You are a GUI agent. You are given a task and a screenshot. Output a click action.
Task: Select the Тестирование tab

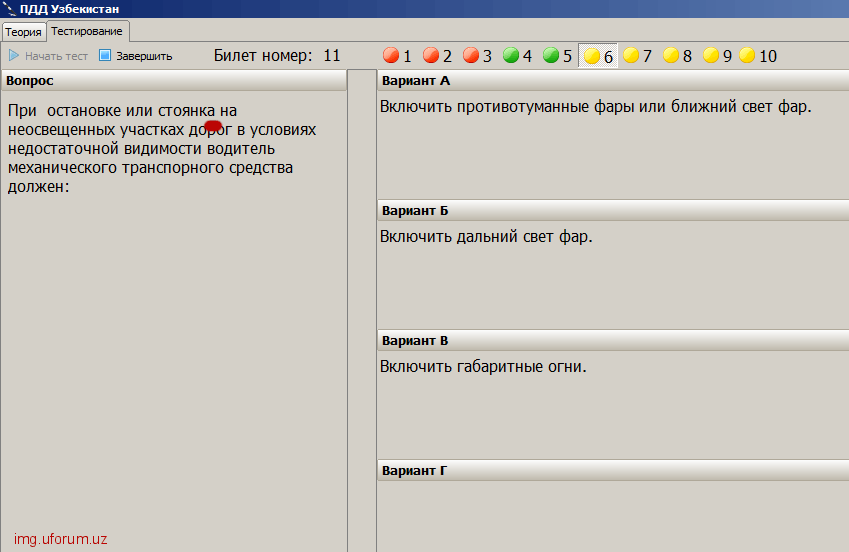(86, 31)
